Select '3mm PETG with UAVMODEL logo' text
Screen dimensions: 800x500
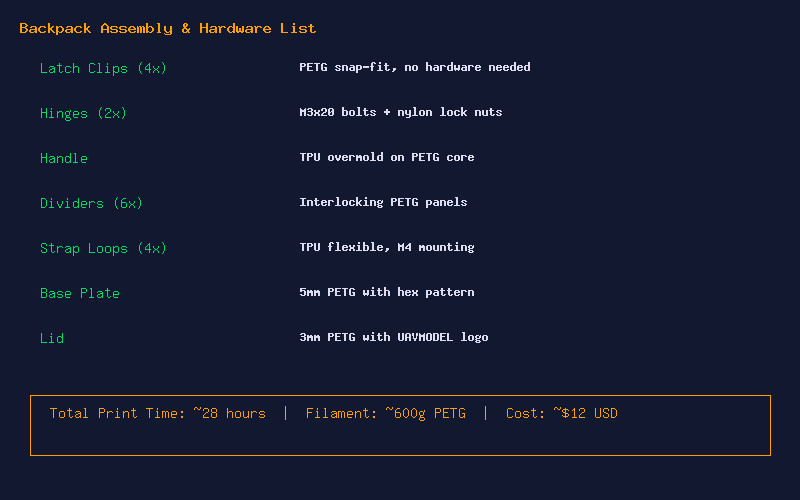[x=393, y=337]
